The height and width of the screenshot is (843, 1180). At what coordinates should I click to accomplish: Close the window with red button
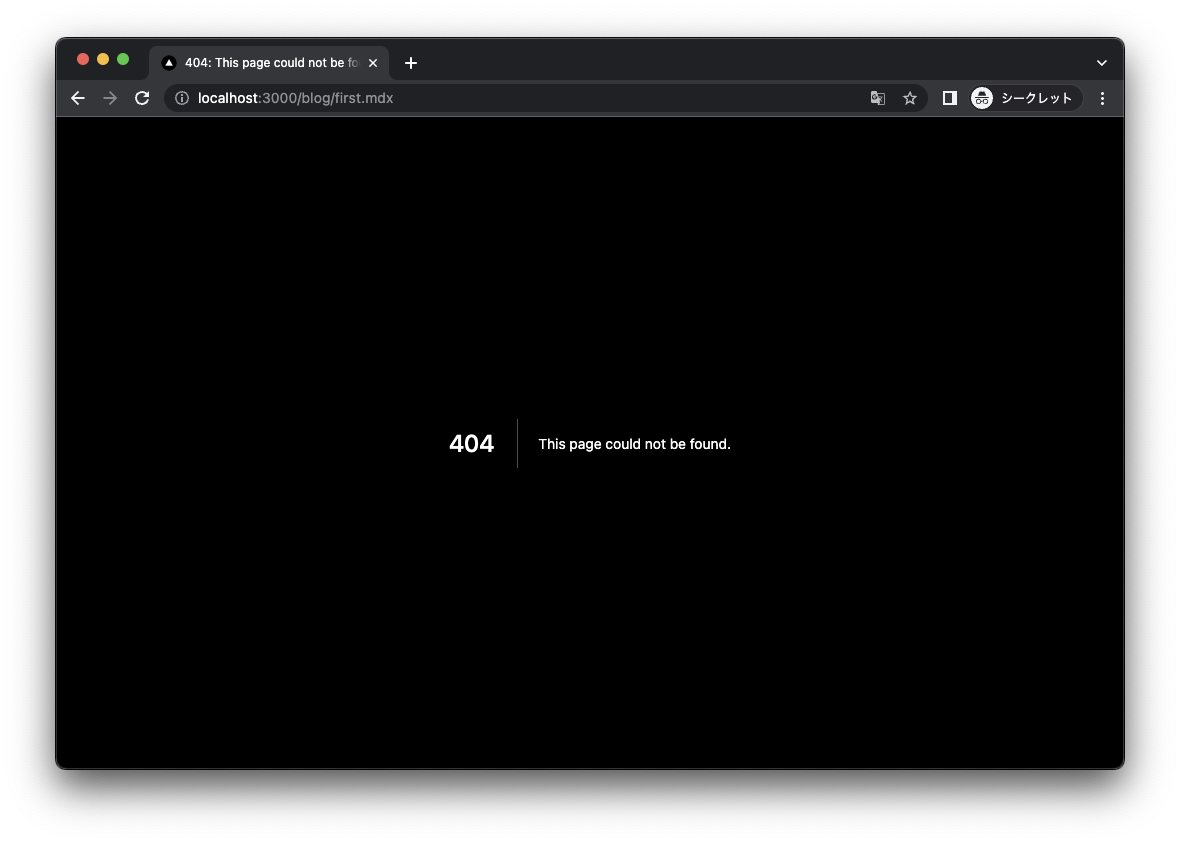[84, 59]
